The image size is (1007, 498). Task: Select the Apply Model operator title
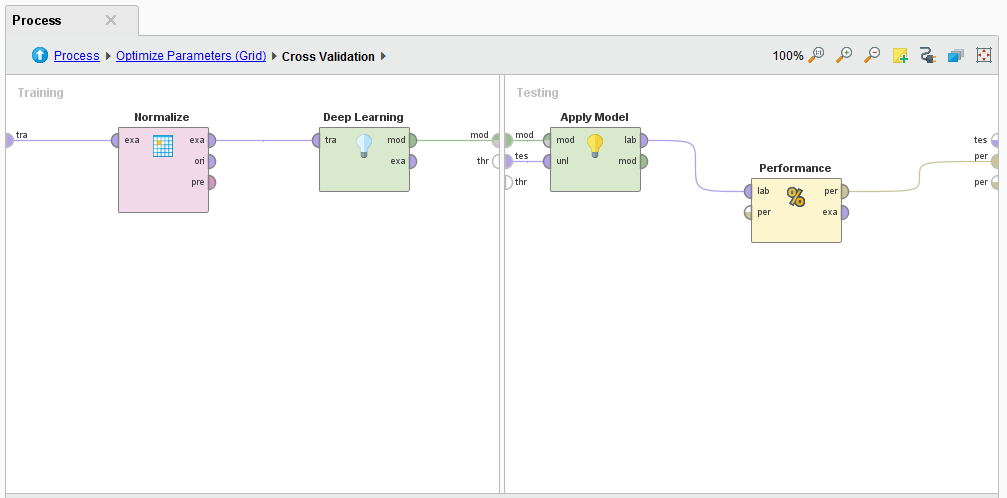594,118
